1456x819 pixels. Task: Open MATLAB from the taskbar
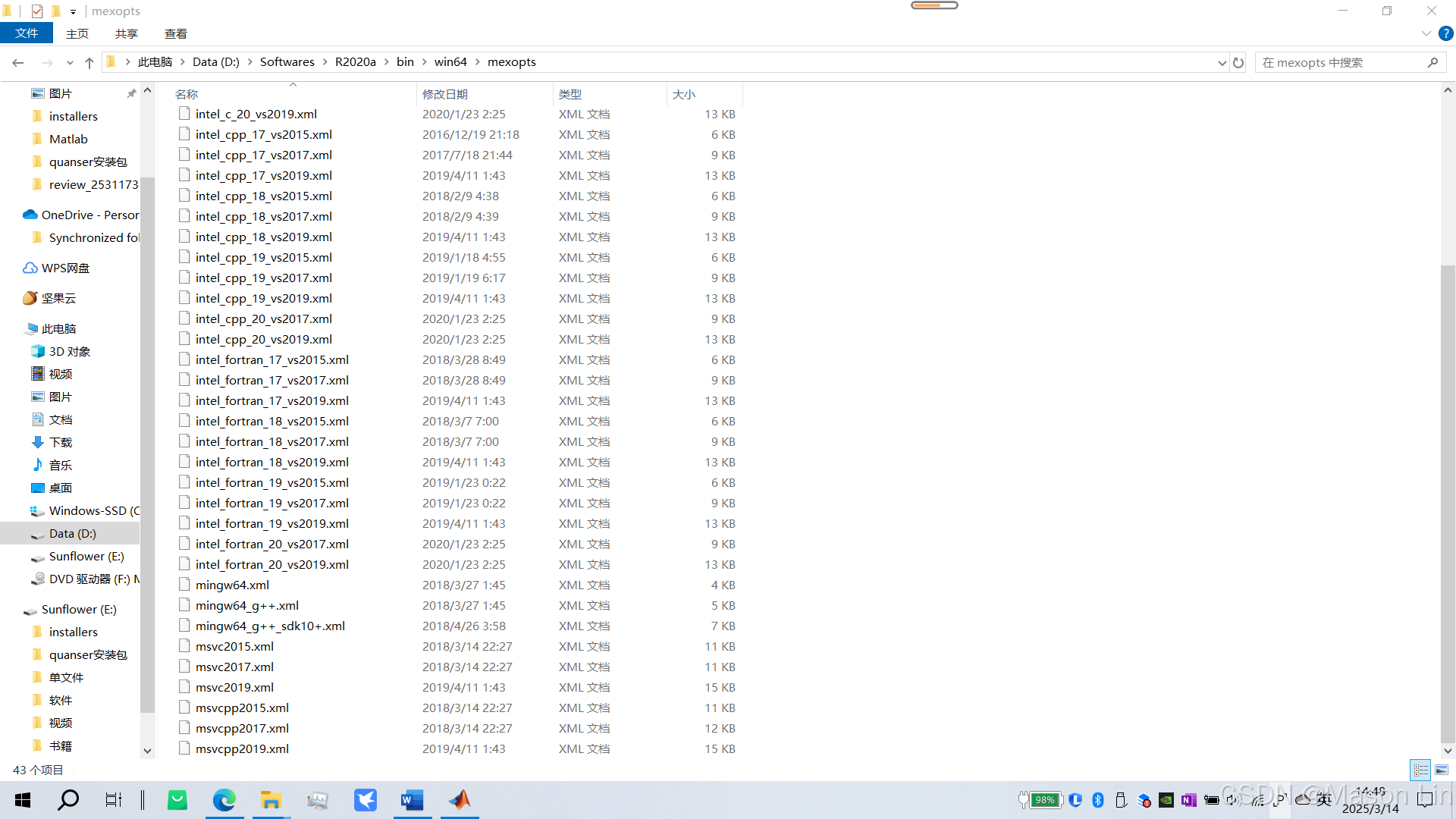coord(460,800)
